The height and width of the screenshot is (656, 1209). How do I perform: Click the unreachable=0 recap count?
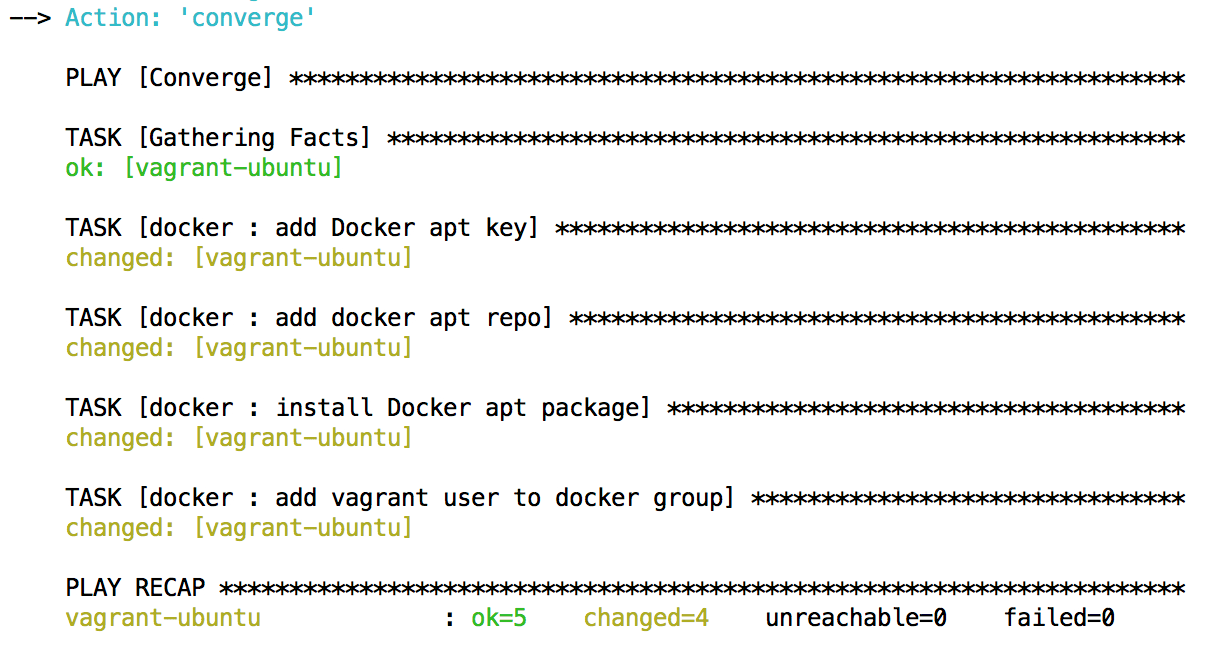pos(856,618)
